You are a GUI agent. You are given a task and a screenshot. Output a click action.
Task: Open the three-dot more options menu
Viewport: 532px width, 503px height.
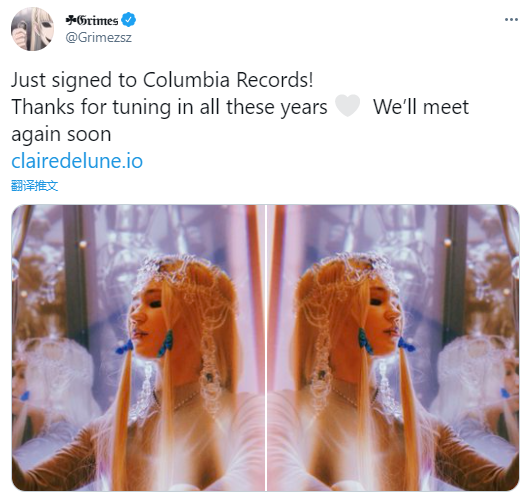511,20
